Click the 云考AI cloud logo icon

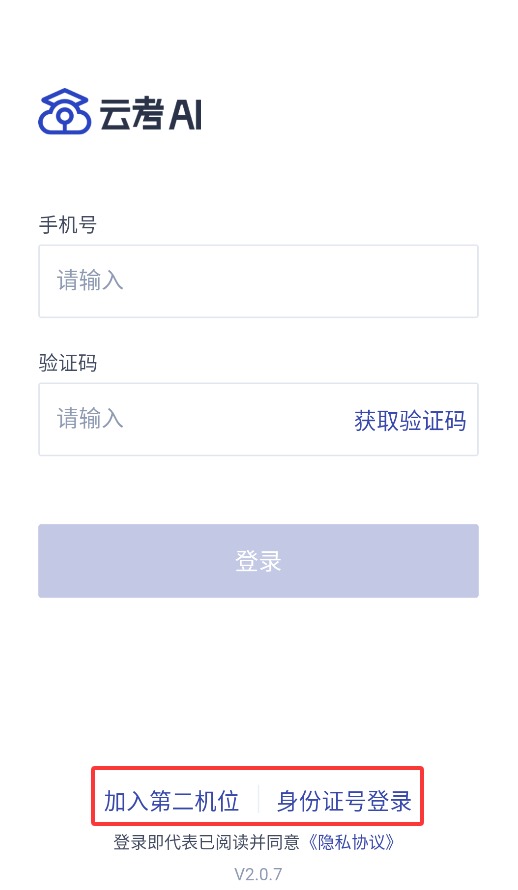pos(65,111)
